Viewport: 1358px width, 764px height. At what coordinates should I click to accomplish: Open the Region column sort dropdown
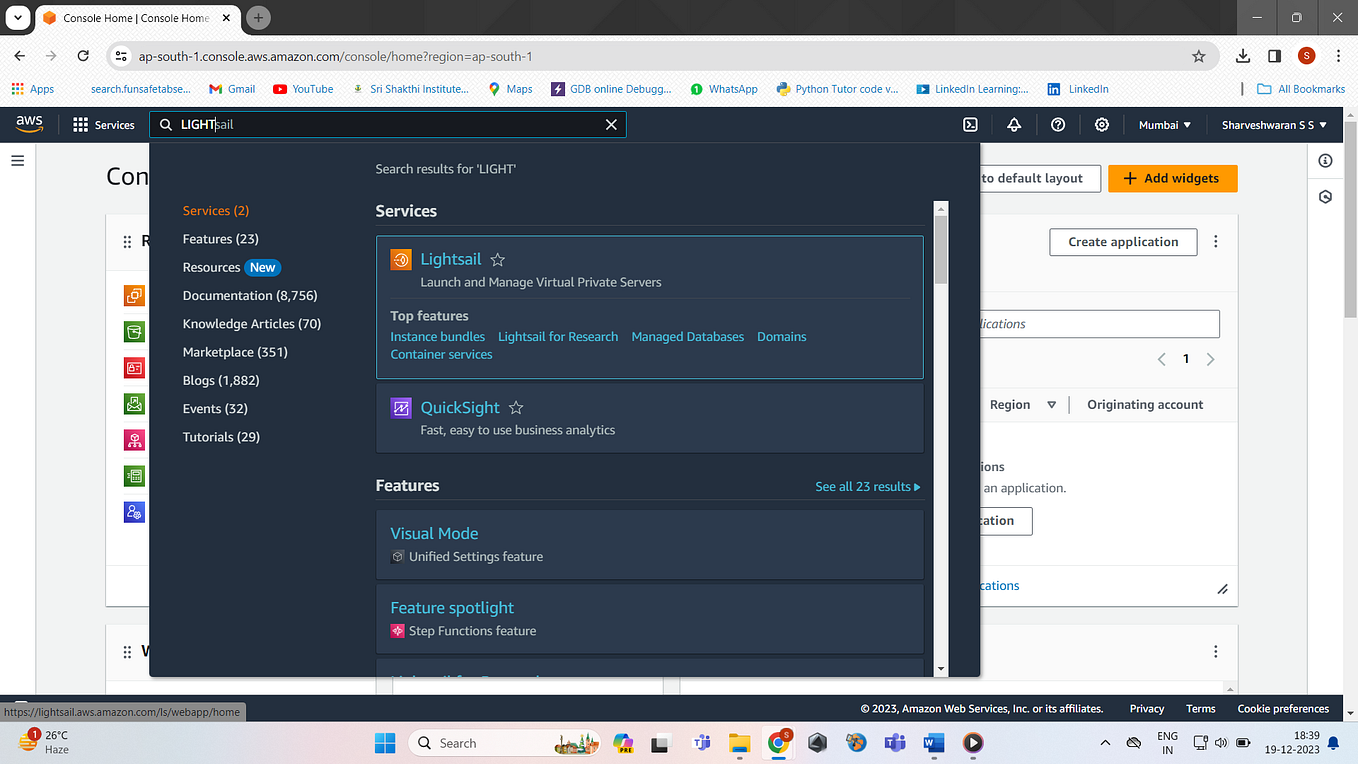1050,404
